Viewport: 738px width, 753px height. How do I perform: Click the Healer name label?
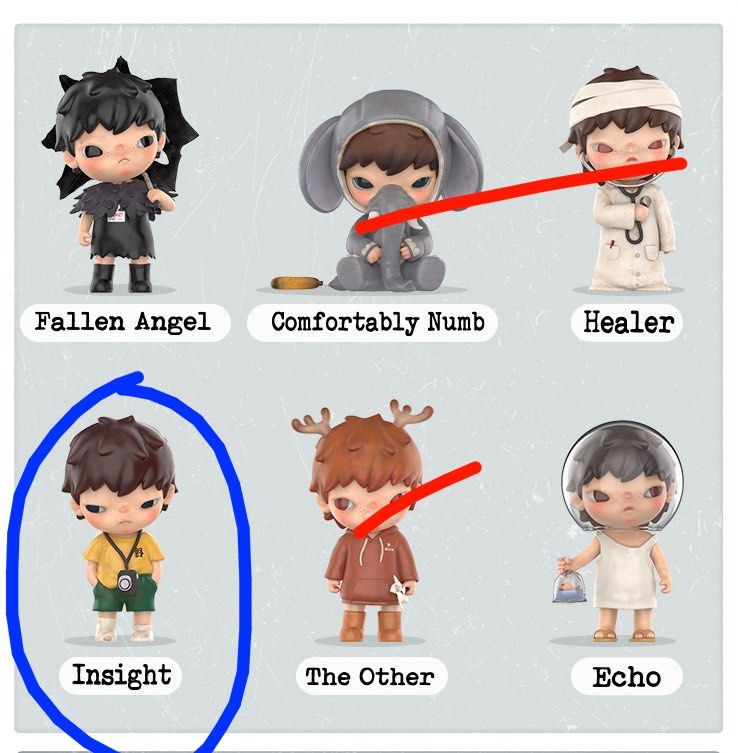627,322
